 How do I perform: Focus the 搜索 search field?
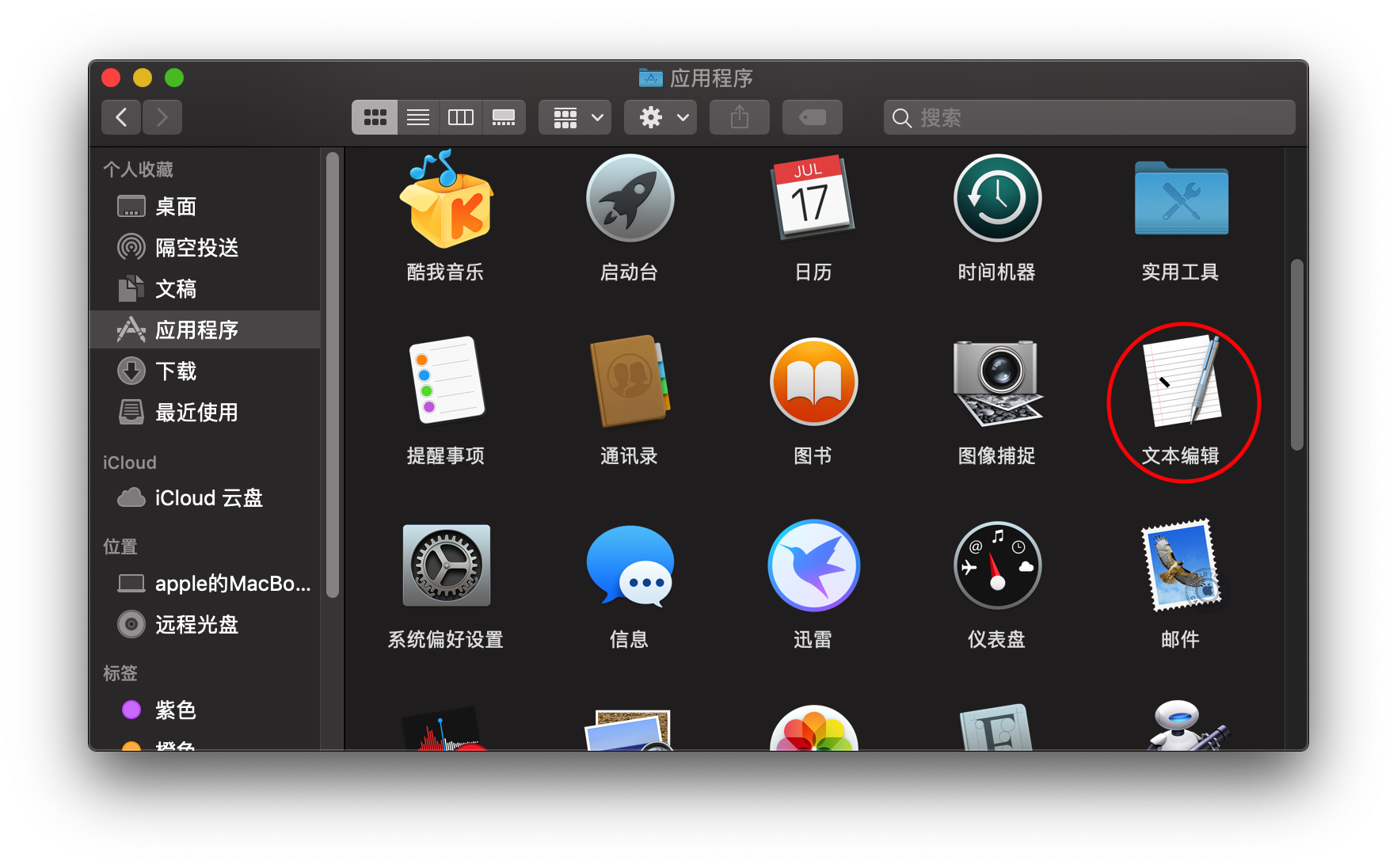[x=1090, y=117]
